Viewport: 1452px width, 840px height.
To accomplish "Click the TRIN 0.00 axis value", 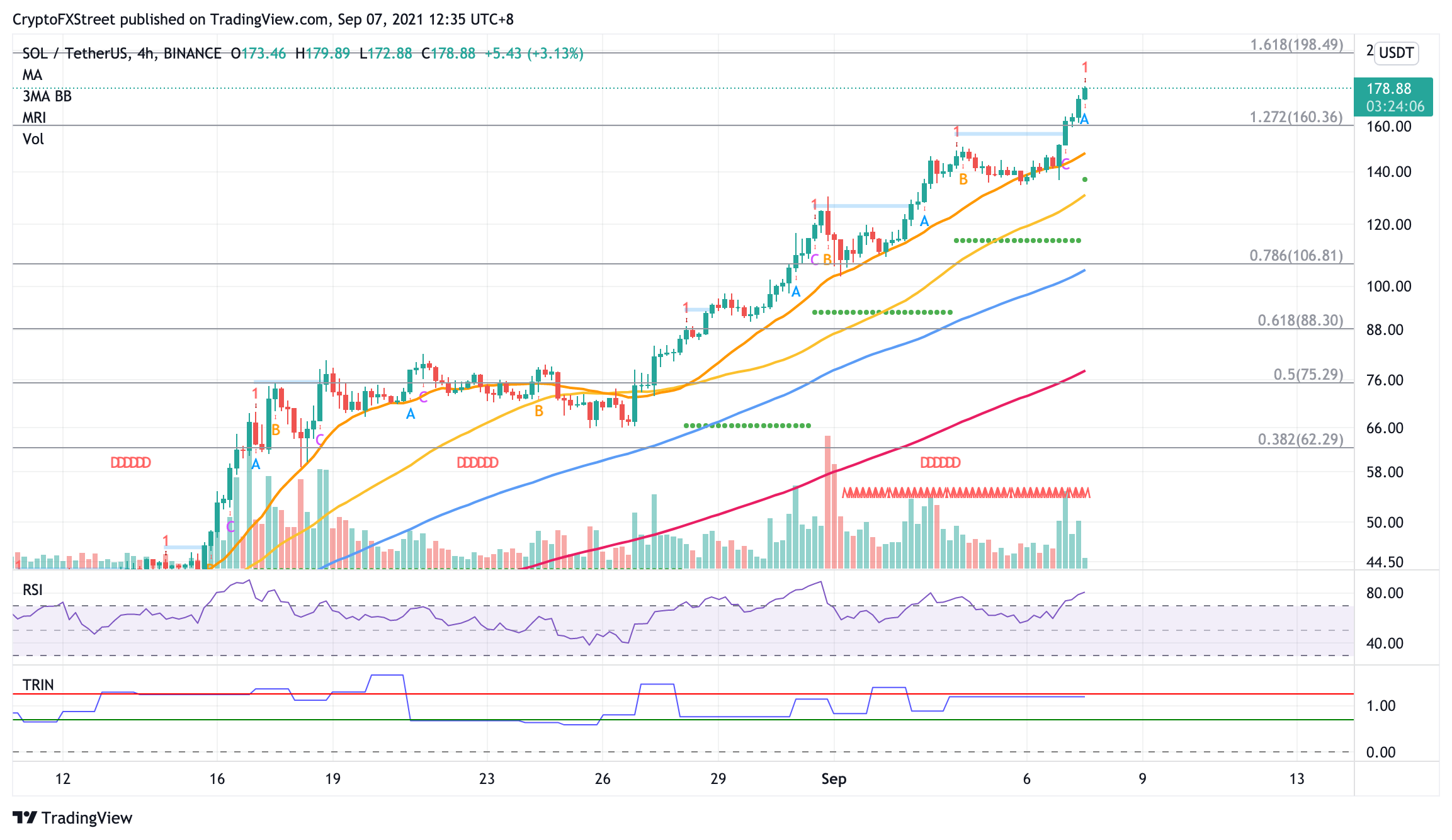I will [x=1381, y=752].
